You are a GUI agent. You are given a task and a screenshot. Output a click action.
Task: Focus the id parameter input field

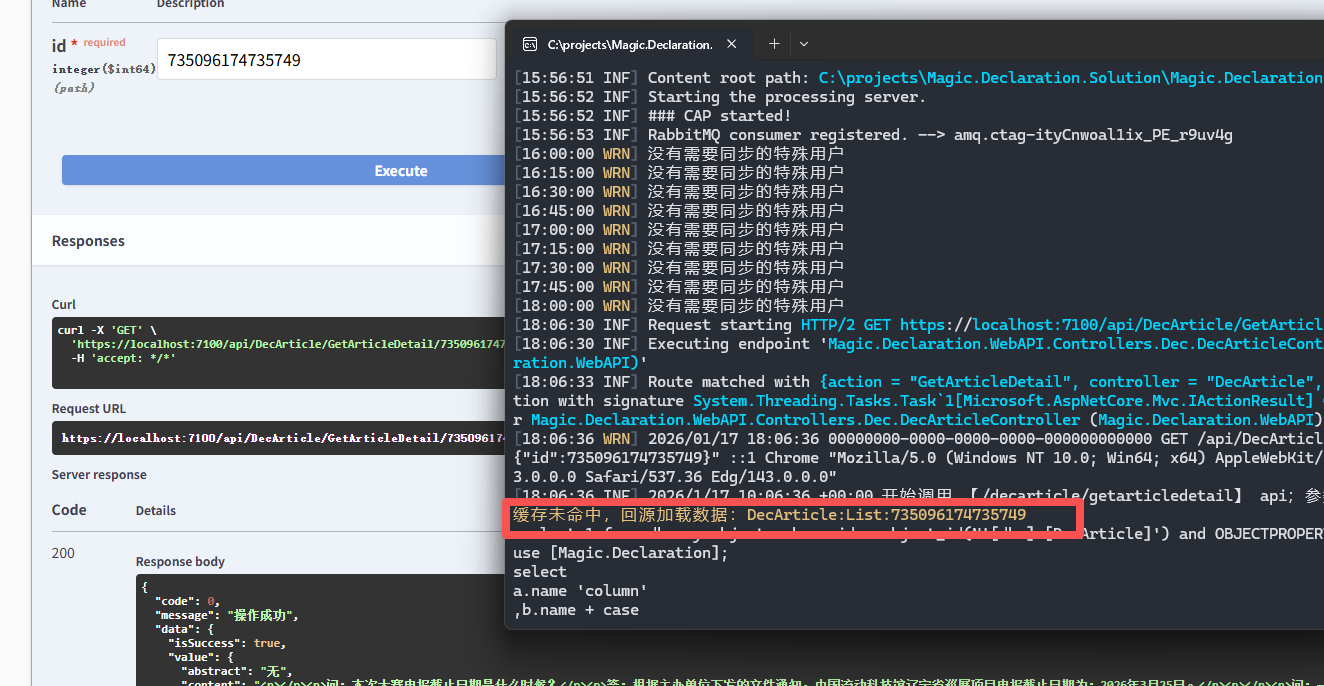coord(327,59)
